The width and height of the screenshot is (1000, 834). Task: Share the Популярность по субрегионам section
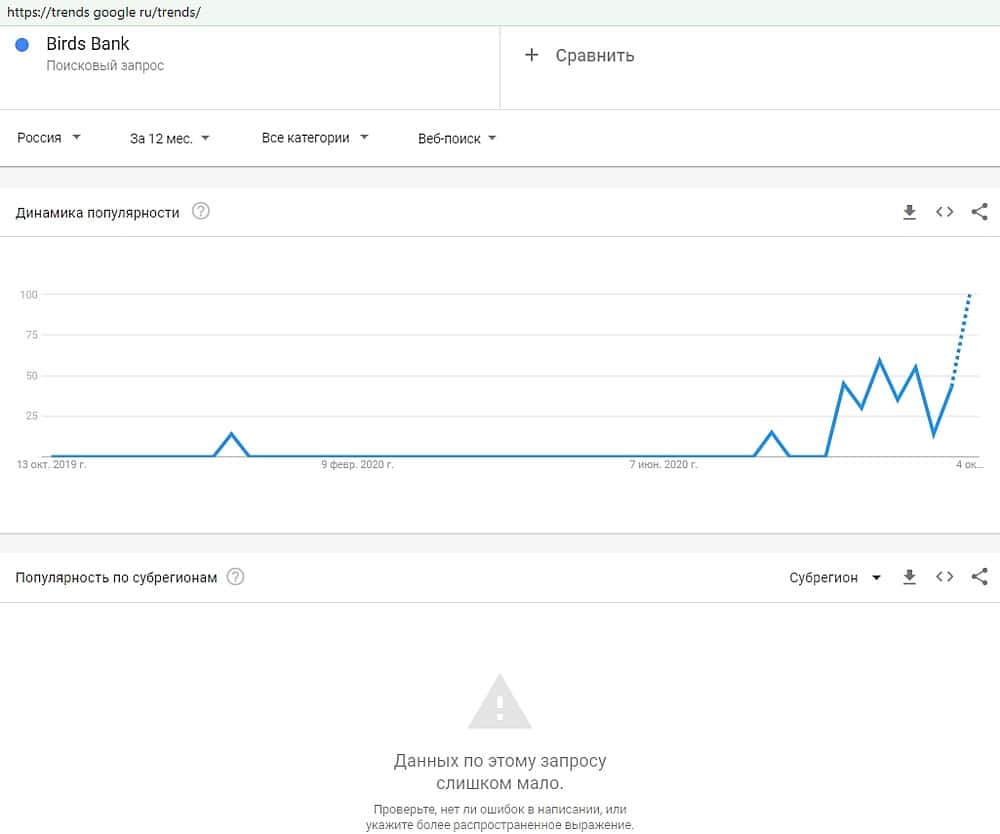pyautogui.click(x=979, y=576)
